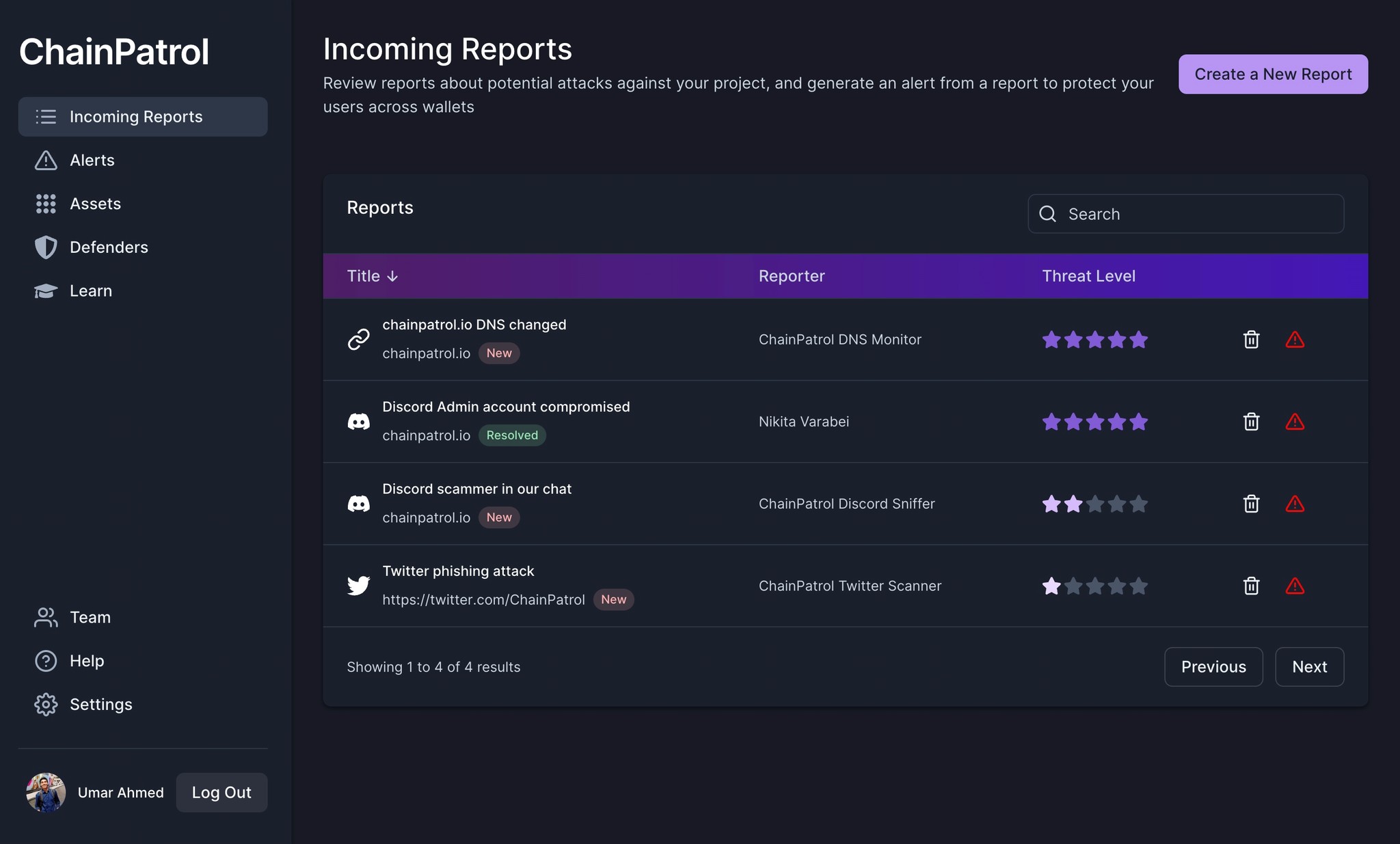Sort by Threat Level column header
The height and width of the screenshot is (844, 1400).
coord(1088,276)
